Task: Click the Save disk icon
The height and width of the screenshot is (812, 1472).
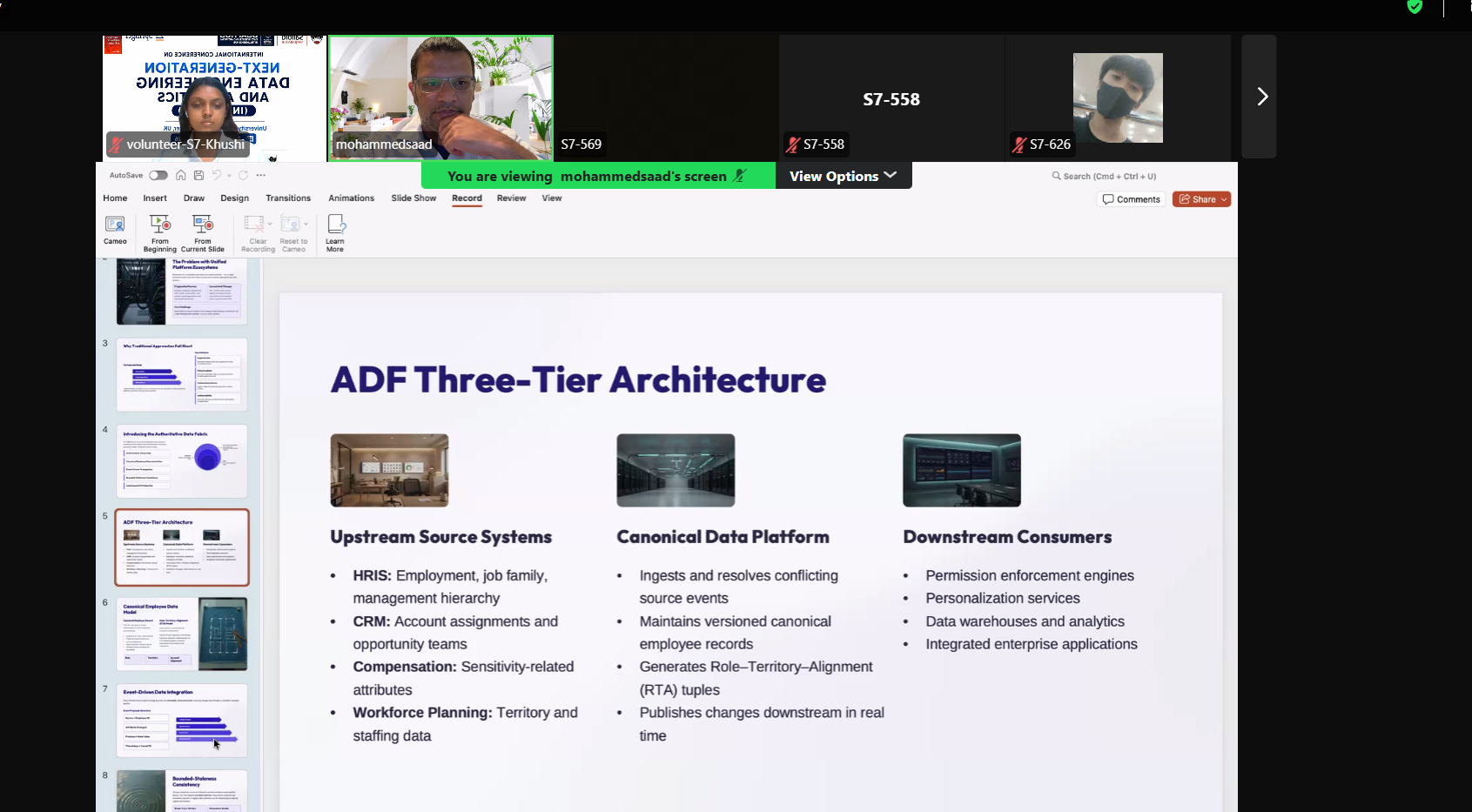Action: pyautogui.click(x=198, y=175)
